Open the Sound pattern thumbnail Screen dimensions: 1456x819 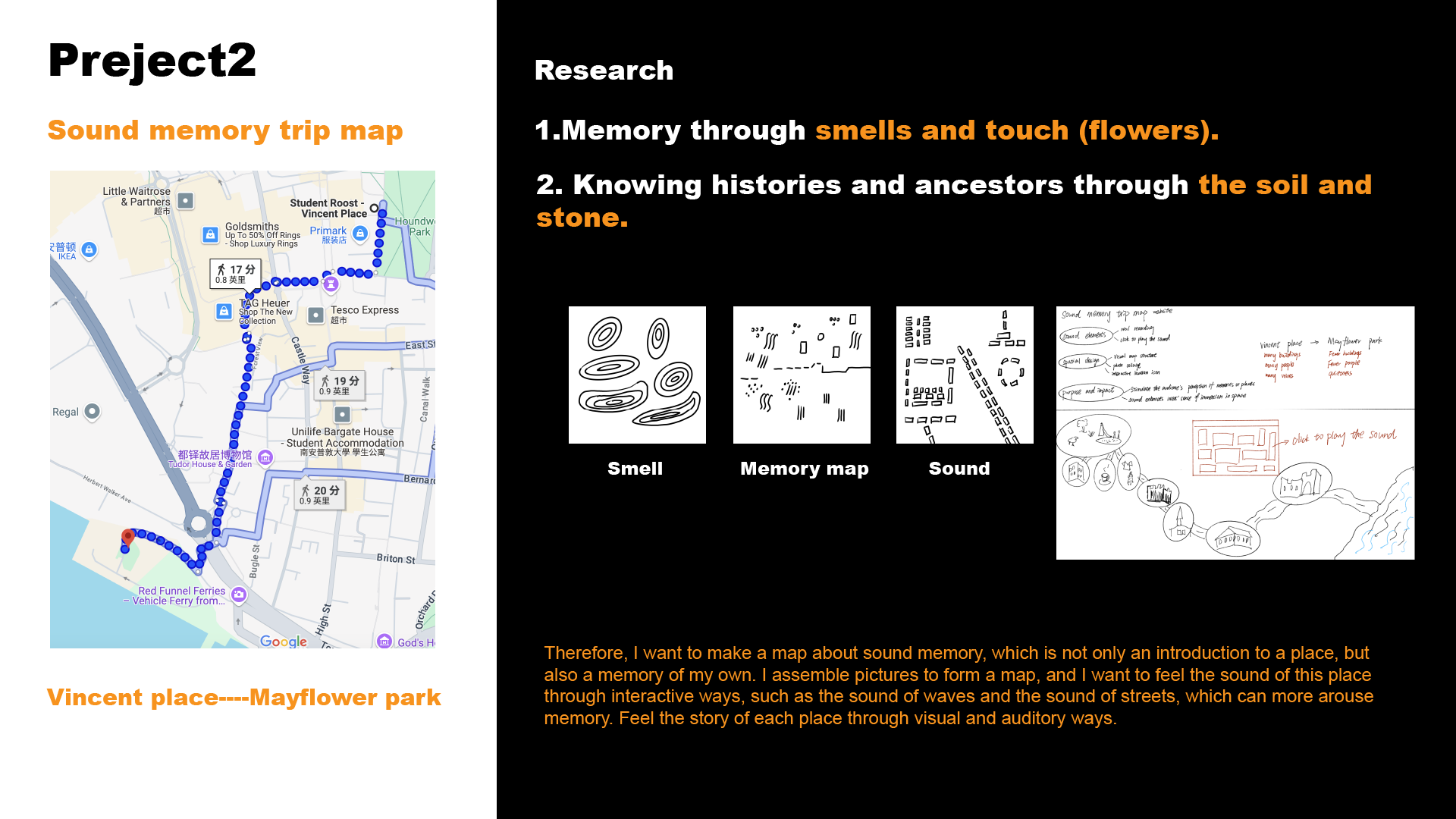pyautogui.click(x=965, y=375)
